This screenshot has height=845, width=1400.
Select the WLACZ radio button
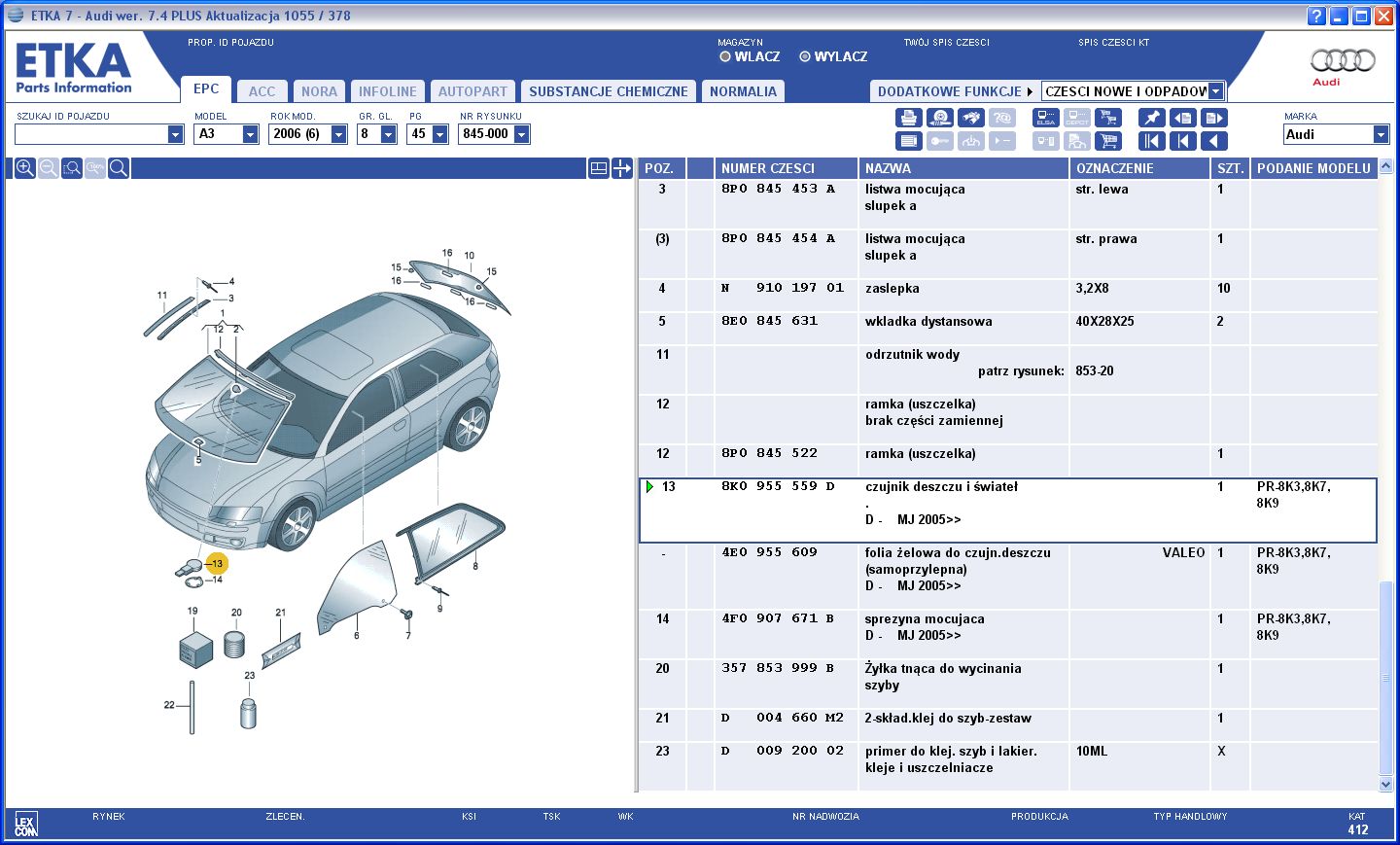pos(724,56)
